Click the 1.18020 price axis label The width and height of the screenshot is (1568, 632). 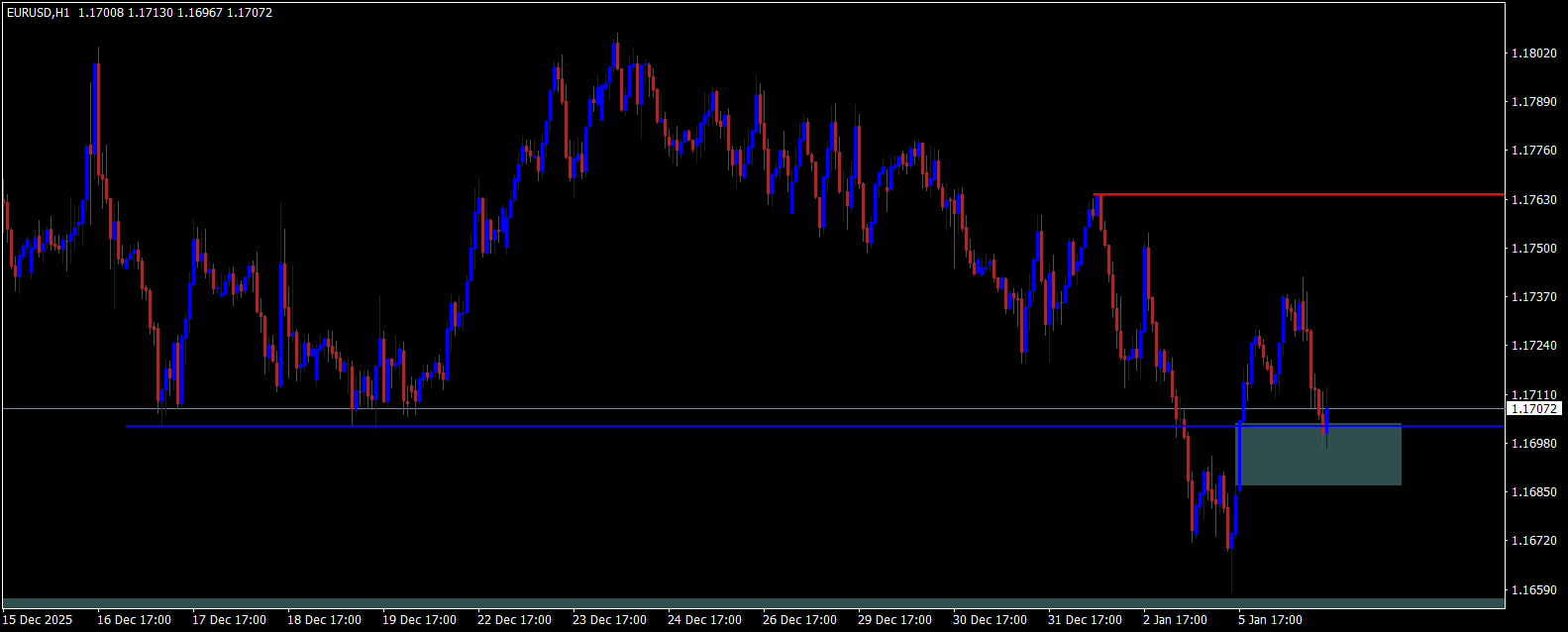(x=1533, y=53)
